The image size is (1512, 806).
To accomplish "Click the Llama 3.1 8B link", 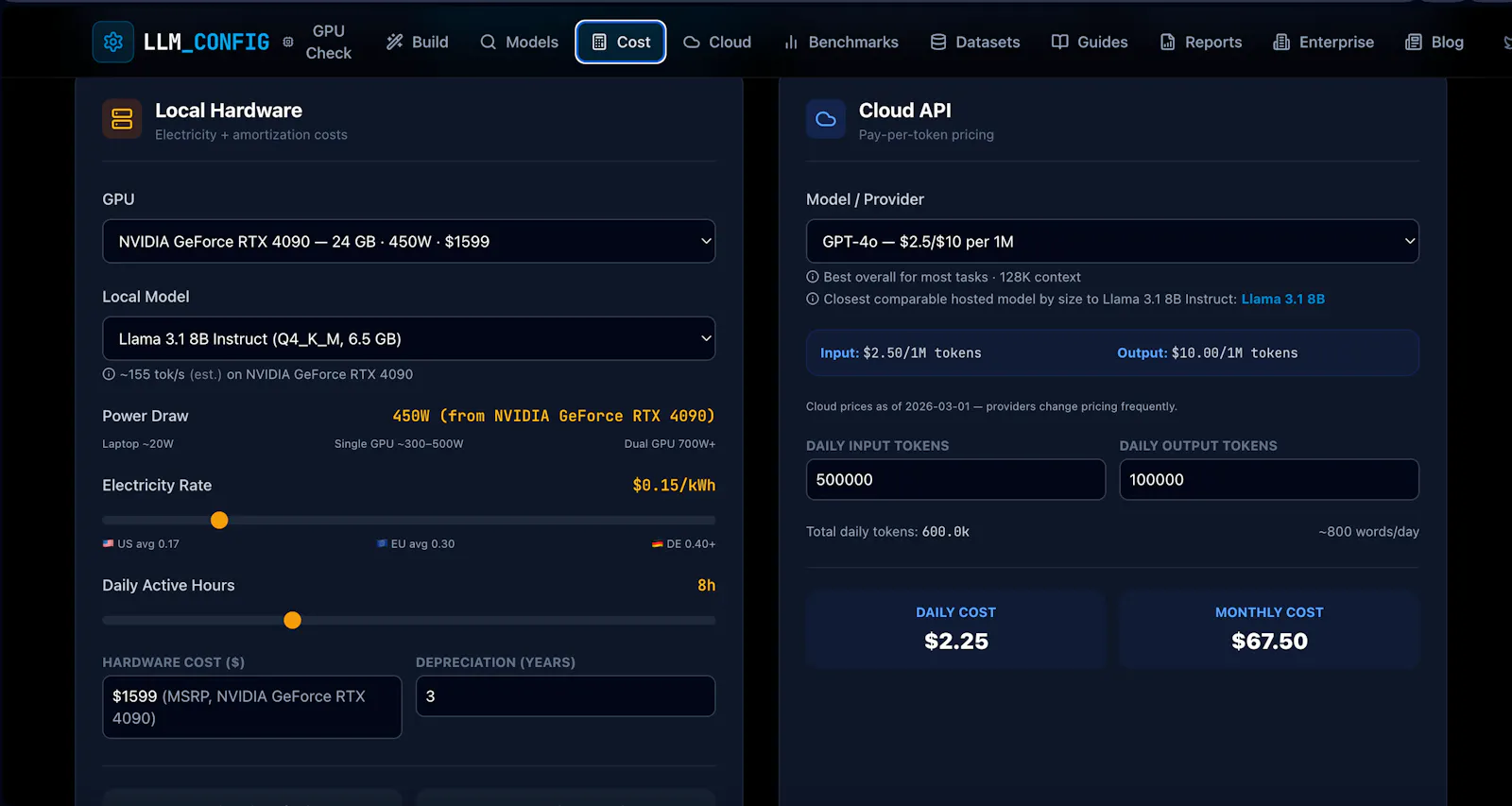I will 1282,299.
